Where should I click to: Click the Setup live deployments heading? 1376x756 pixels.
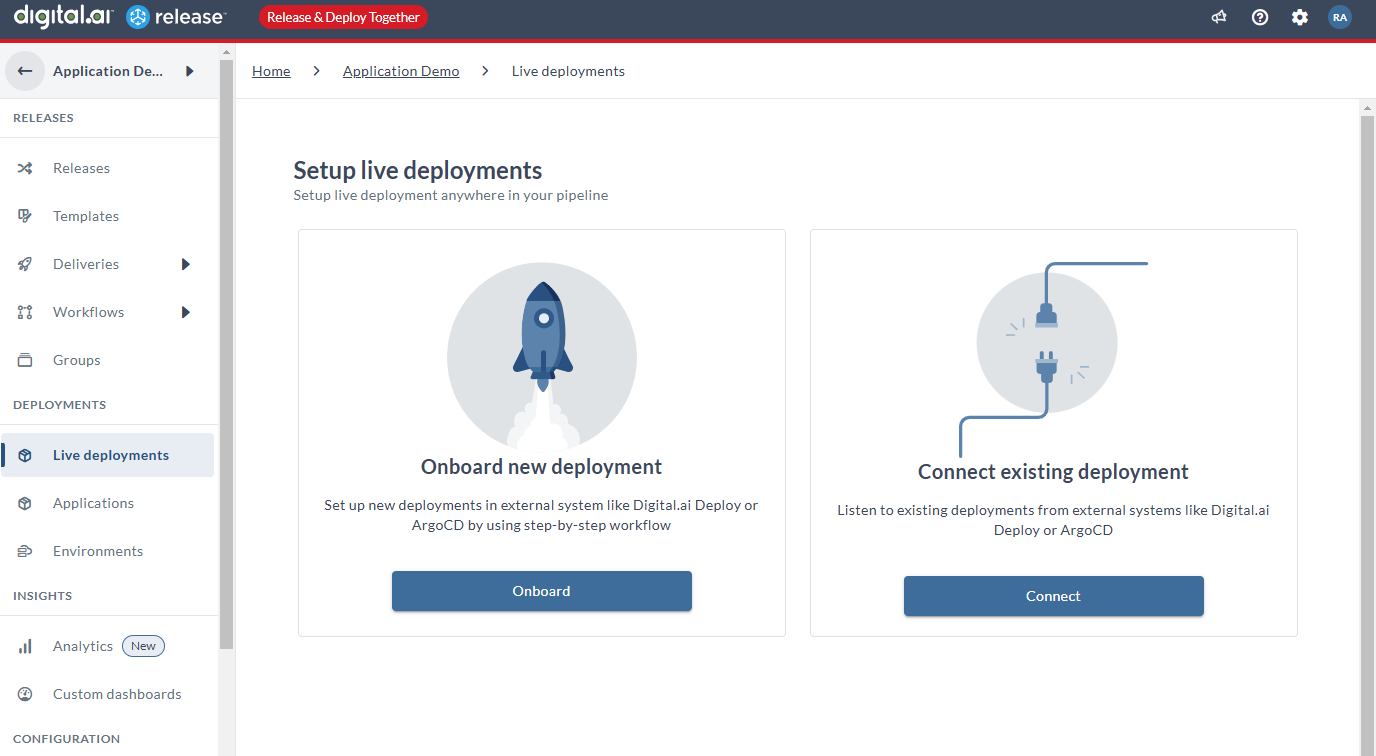coord(418,170)
